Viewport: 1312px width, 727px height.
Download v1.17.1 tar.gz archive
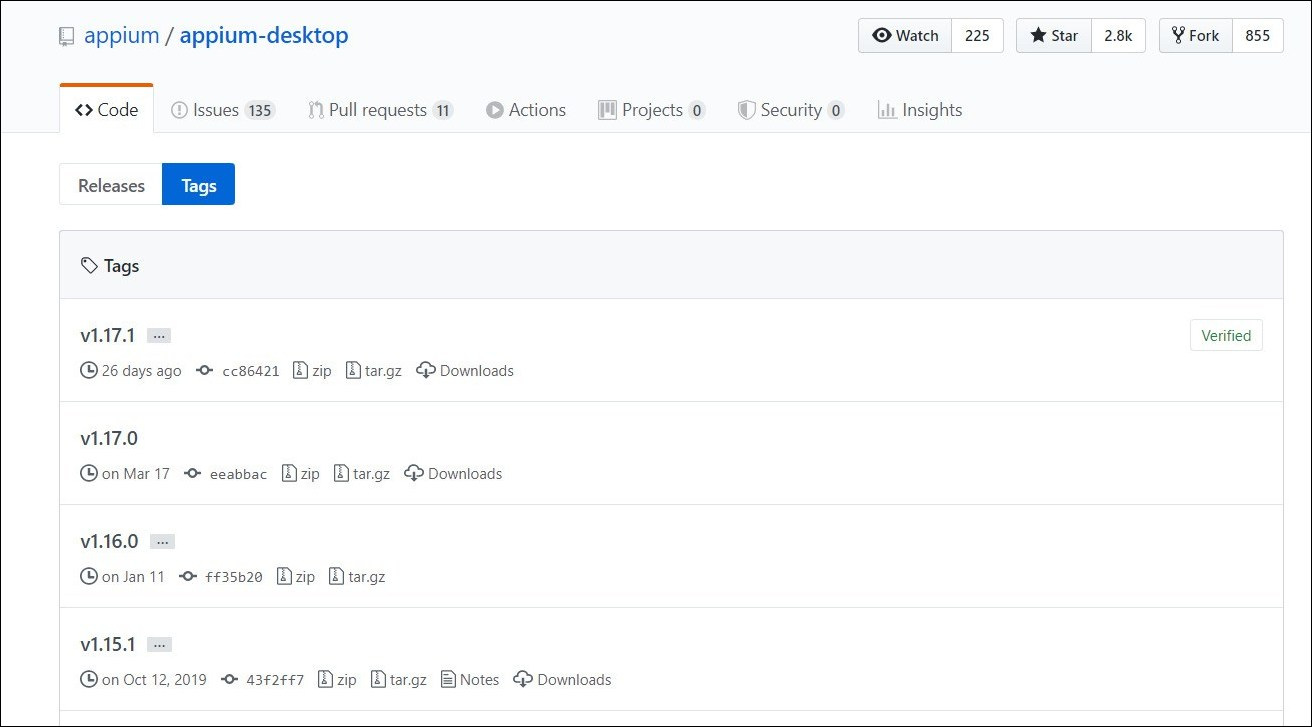[374, 371]
